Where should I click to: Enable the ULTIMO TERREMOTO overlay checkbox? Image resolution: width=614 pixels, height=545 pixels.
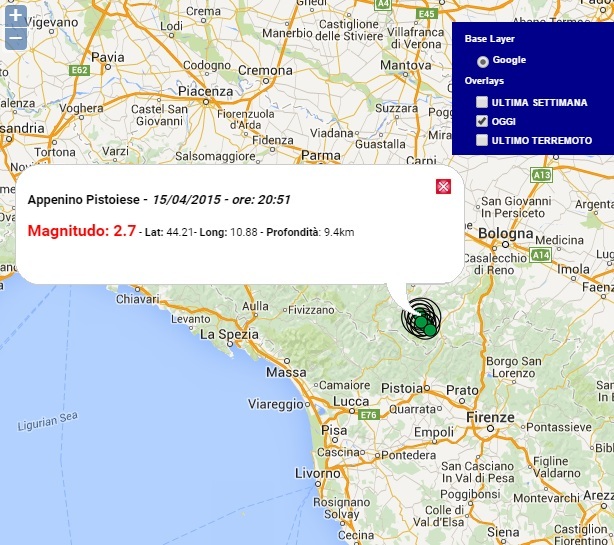point(482,140)
